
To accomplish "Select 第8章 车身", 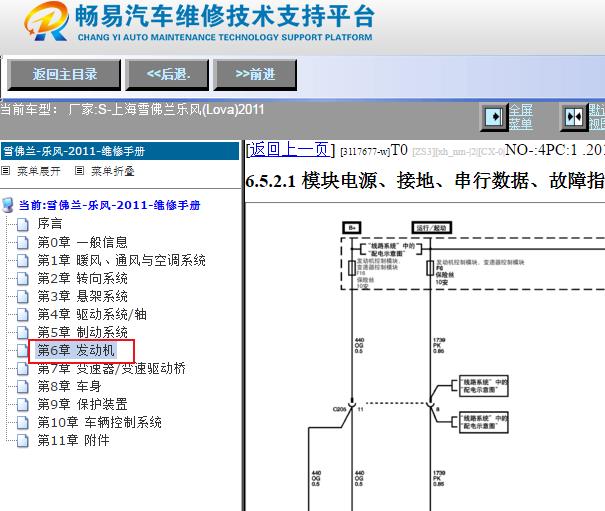I will [69, 386].
